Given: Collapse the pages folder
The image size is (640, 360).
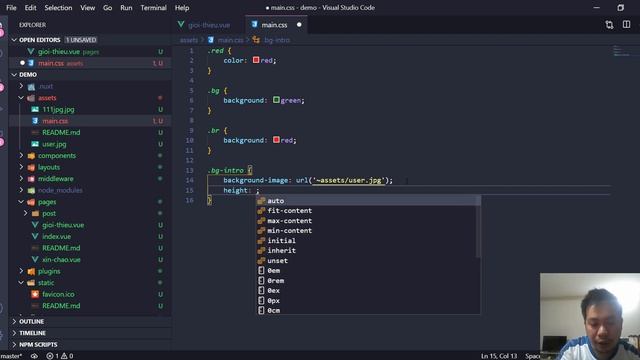Looking at the screenshot, I should (x=21, y=202).
